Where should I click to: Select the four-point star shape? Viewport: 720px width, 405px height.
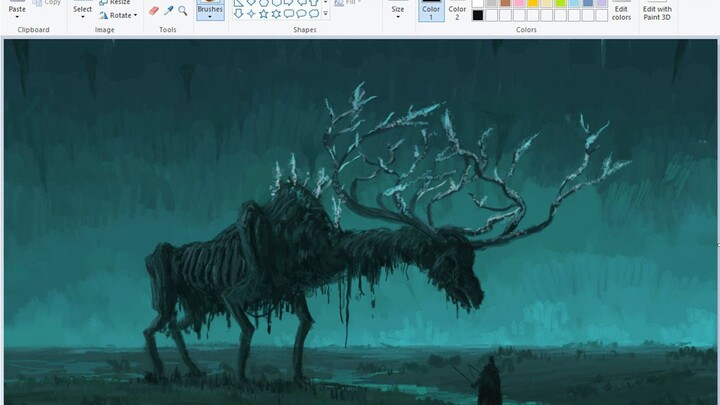point(251,14)
